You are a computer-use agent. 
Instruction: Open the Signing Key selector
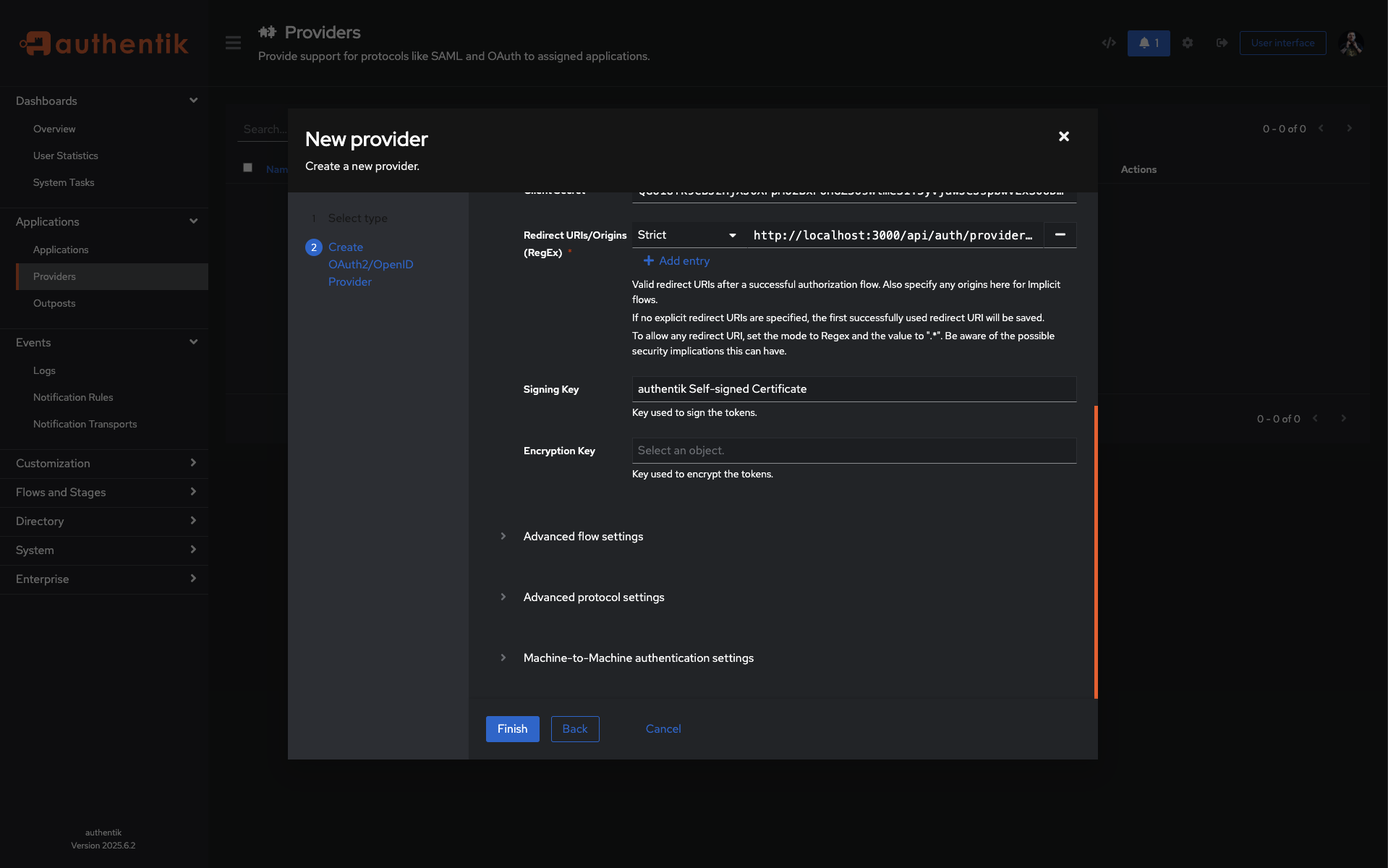tap(853, 388)
